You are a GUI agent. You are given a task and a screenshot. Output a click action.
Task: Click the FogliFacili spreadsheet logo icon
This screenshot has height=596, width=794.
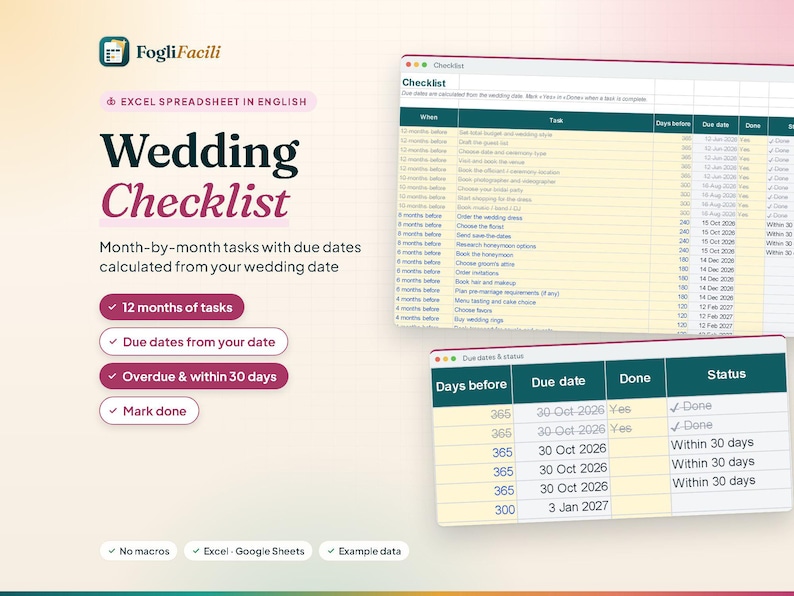click(x=114, y=52)
